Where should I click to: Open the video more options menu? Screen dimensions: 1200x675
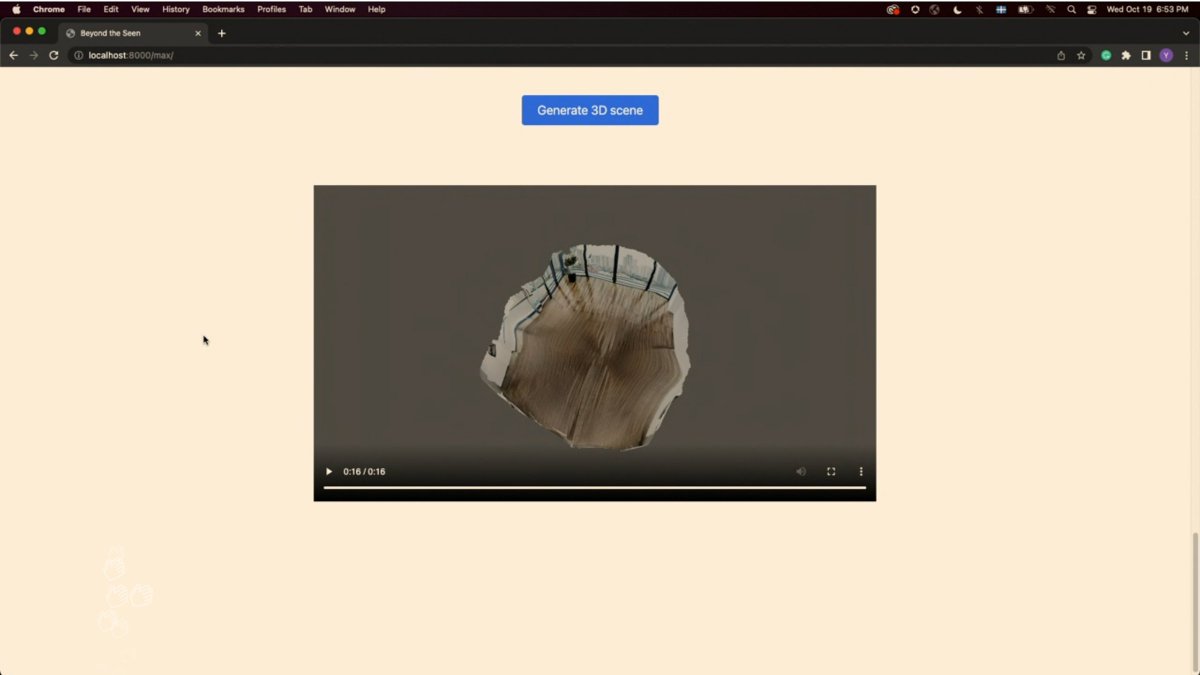point(861,471)
